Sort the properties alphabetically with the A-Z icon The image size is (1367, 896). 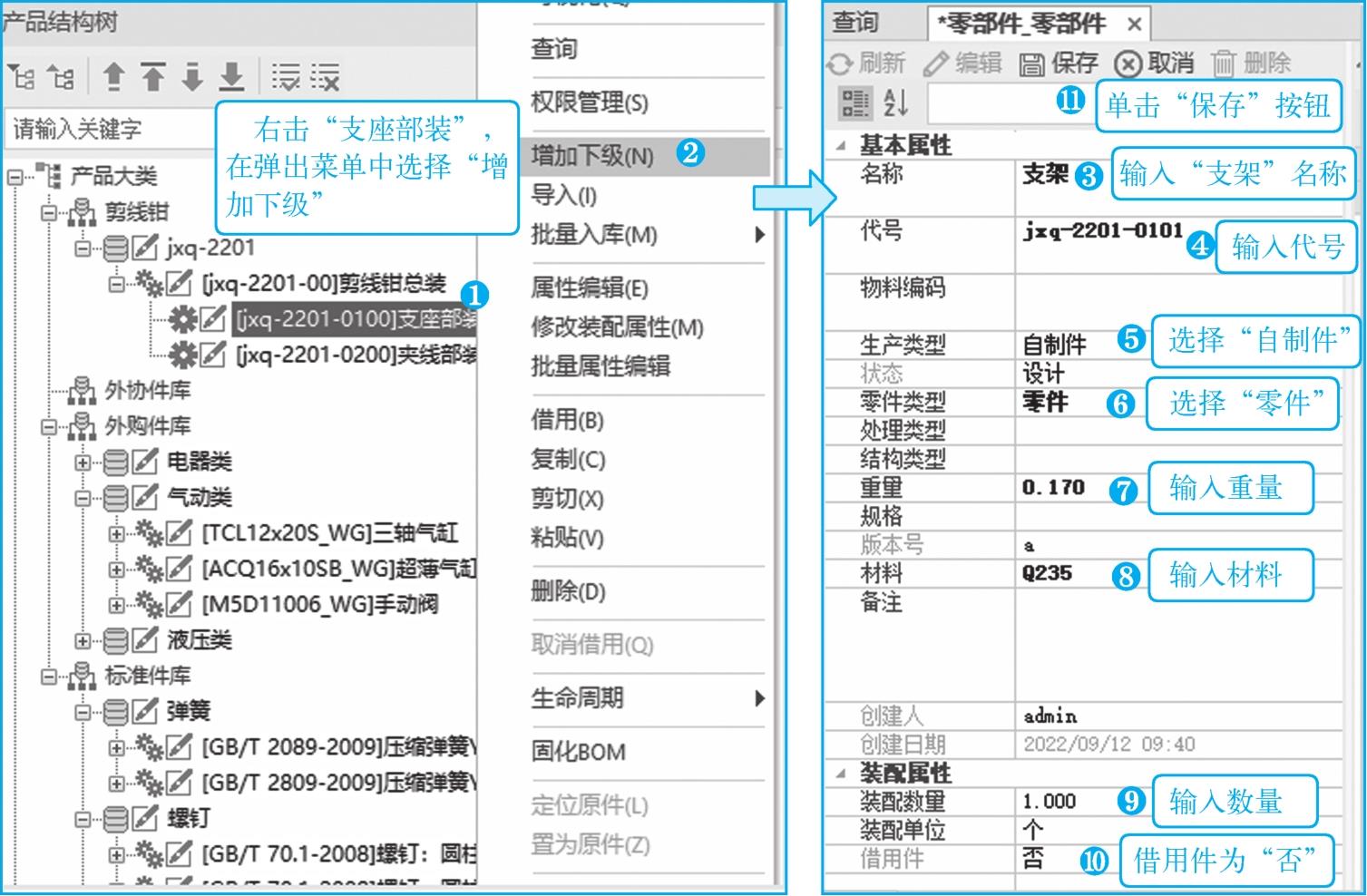pos(895,102)
